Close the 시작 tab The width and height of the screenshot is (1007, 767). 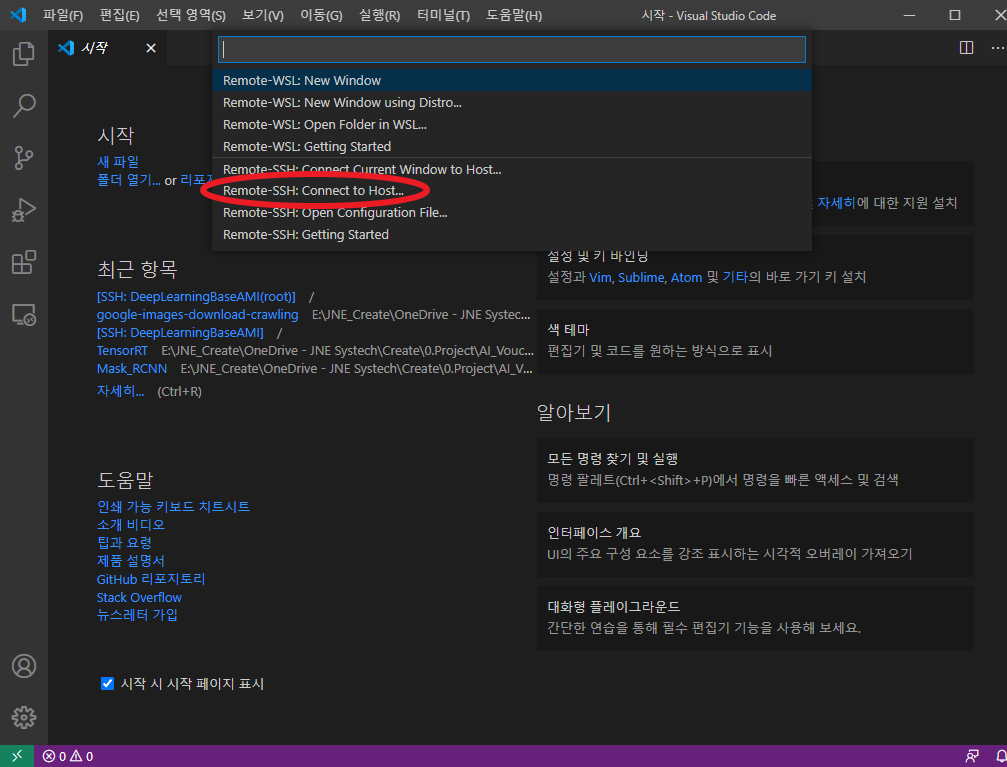coord(151,48)
